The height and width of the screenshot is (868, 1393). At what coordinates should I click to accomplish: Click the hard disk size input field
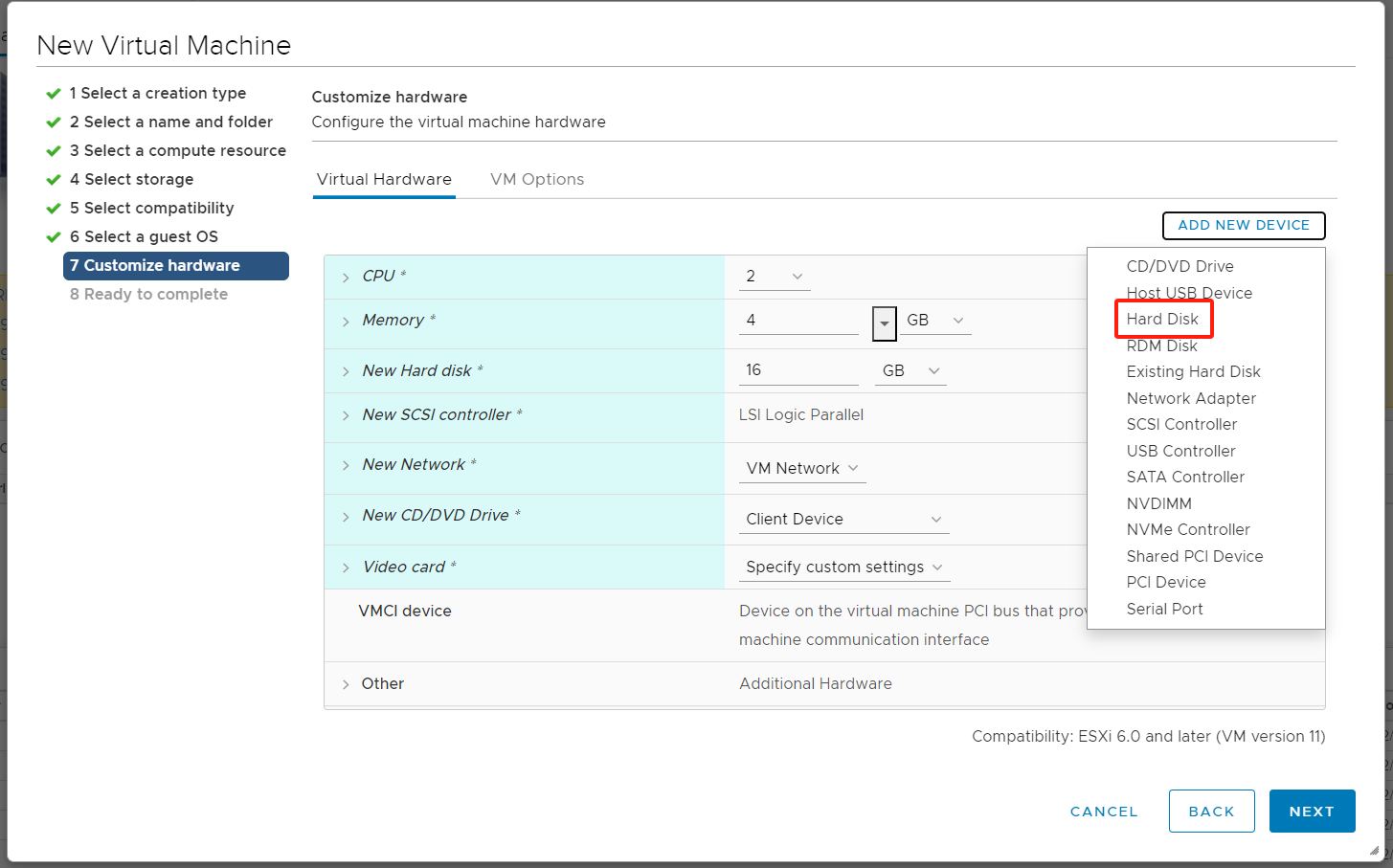(798, 370)
